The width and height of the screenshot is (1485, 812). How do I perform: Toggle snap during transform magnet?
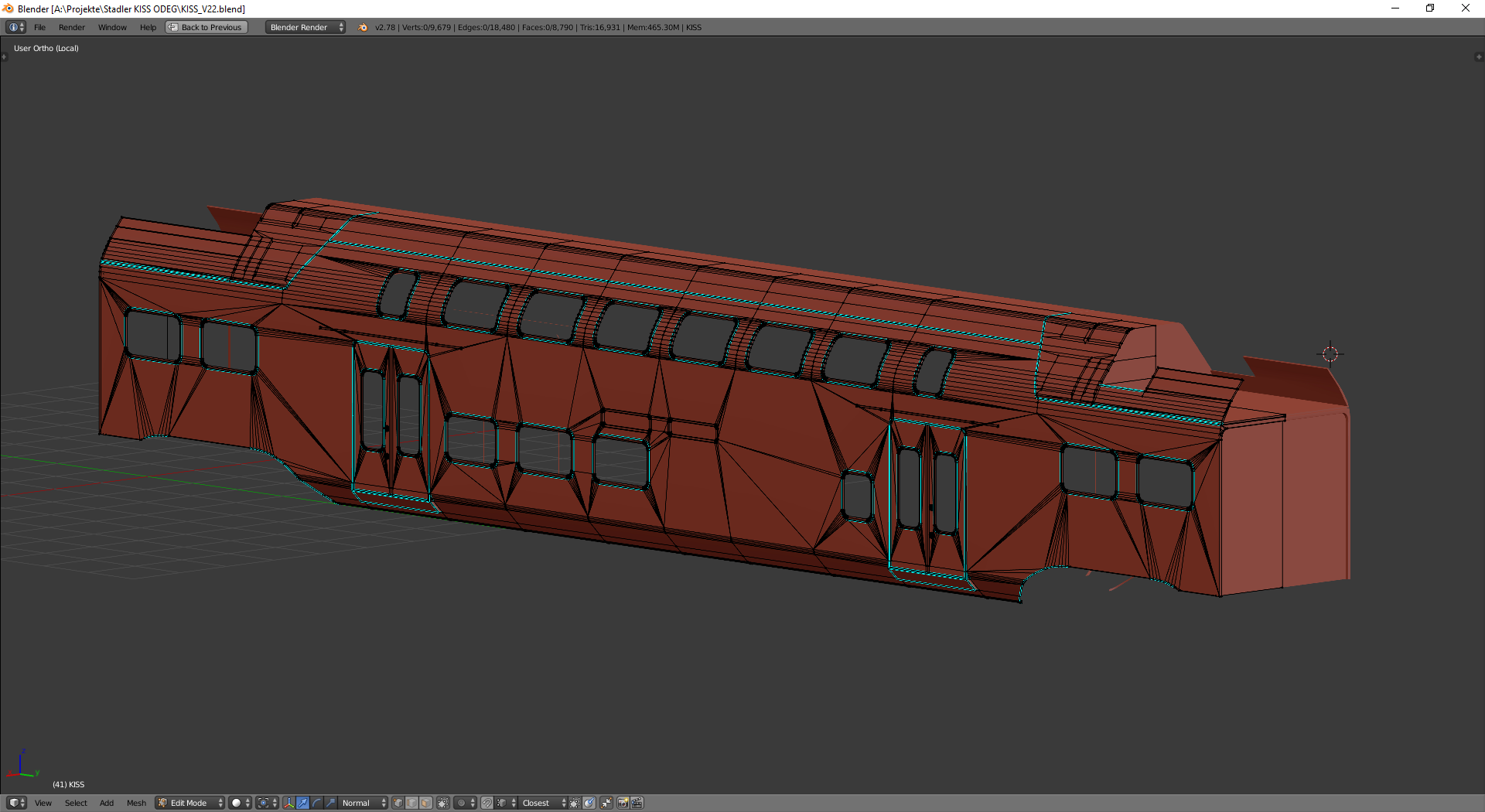click(487, 803)
